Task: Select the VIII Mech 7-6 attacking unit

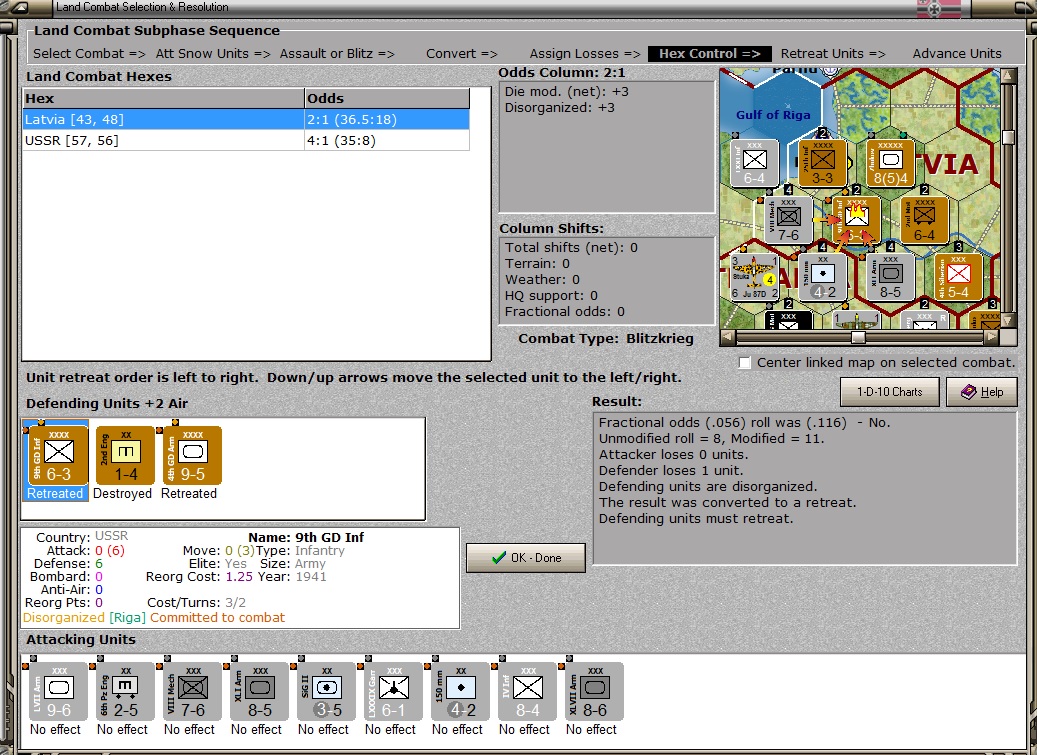Action: [192, 692]
